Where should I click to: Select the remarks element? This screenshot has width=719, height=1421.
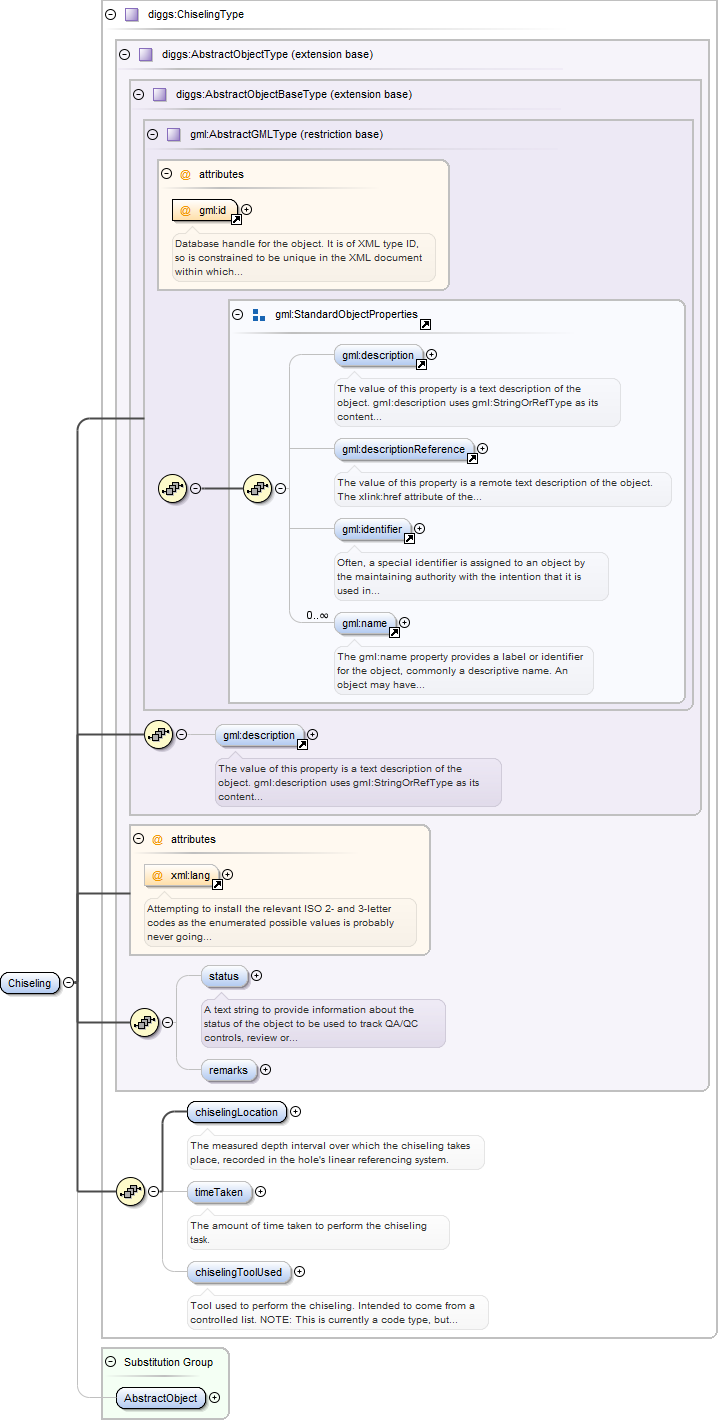click(x=228, y=1070)
